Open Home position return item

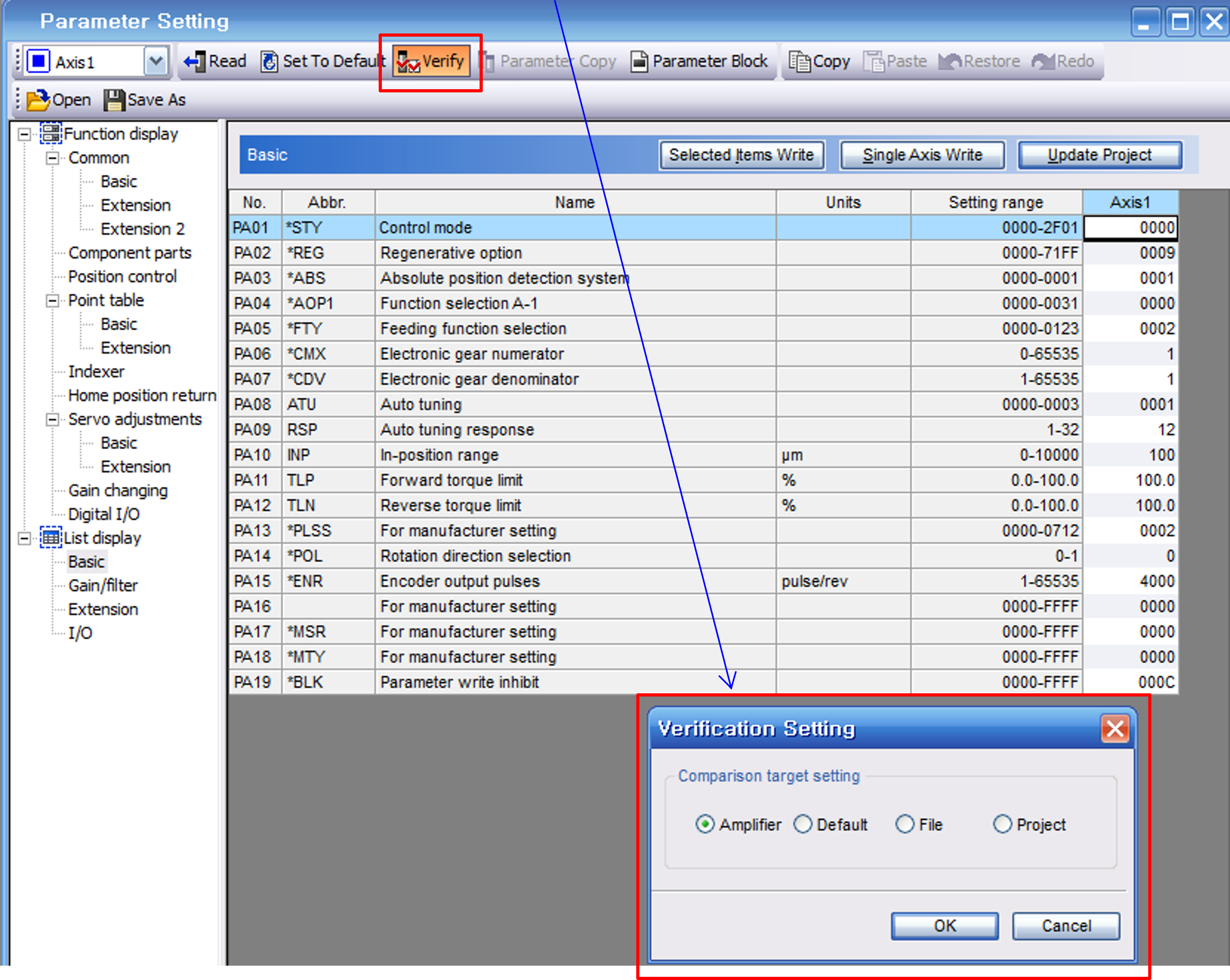(142, 396)
